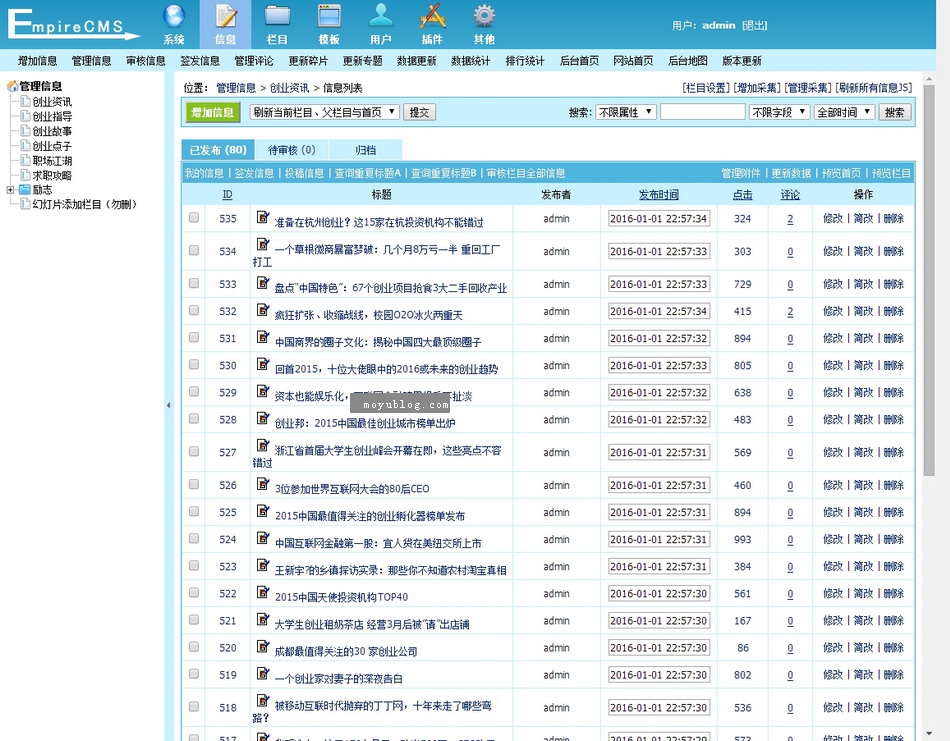
Task: Open the 刷新当前栏目、父栏目与首页 dropdown
Action: pyautogui.click(x=324, y=112)
